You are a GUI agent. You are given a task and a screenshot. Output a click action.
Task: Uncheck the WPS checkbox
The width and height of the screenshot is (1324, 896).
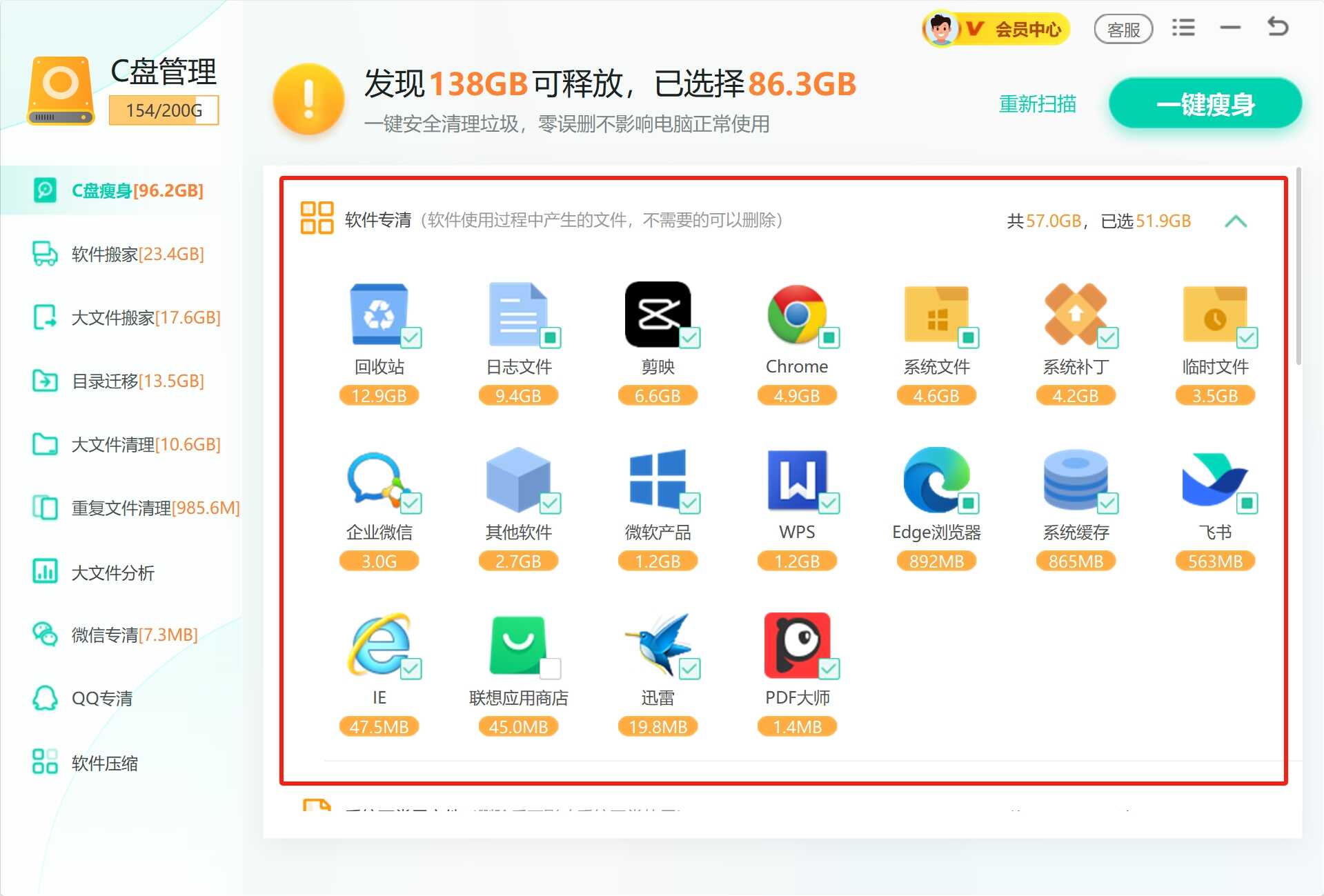point(829,503)
